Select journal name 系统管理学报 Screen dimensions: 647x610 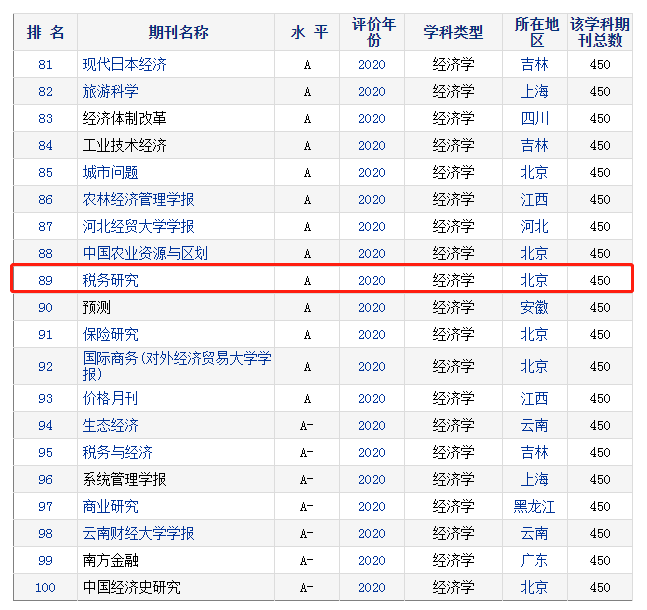pyautogui.click(x=125, y=479)
